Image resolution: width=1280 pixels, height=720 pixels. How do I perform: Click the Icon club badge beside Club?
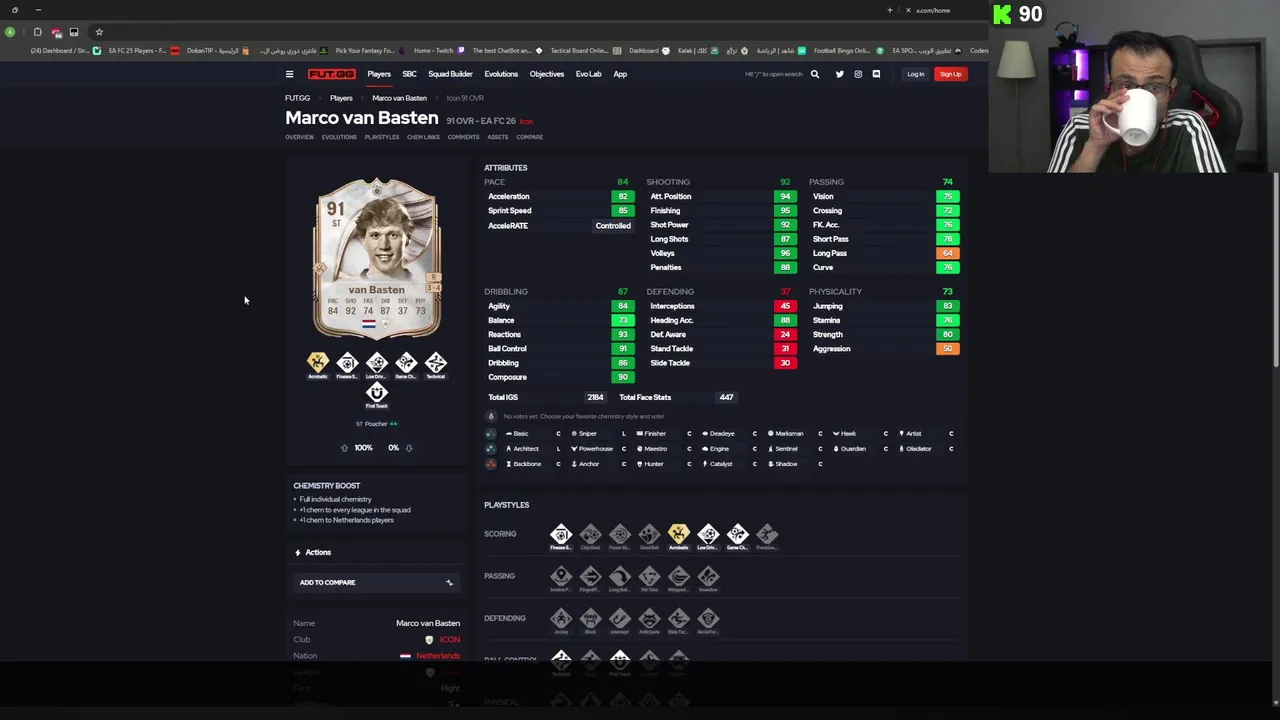(429, 640)
